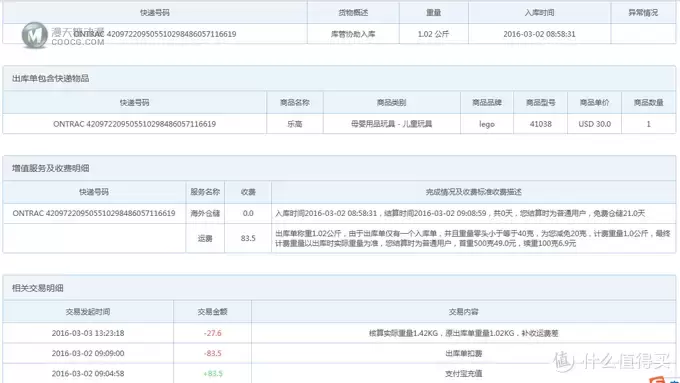Select the green '+83.5' transaction amount

(212, 373)
